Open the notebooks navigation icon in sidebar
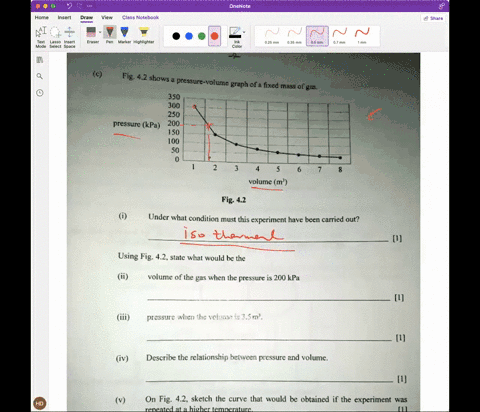 click(x=40, y=60)
